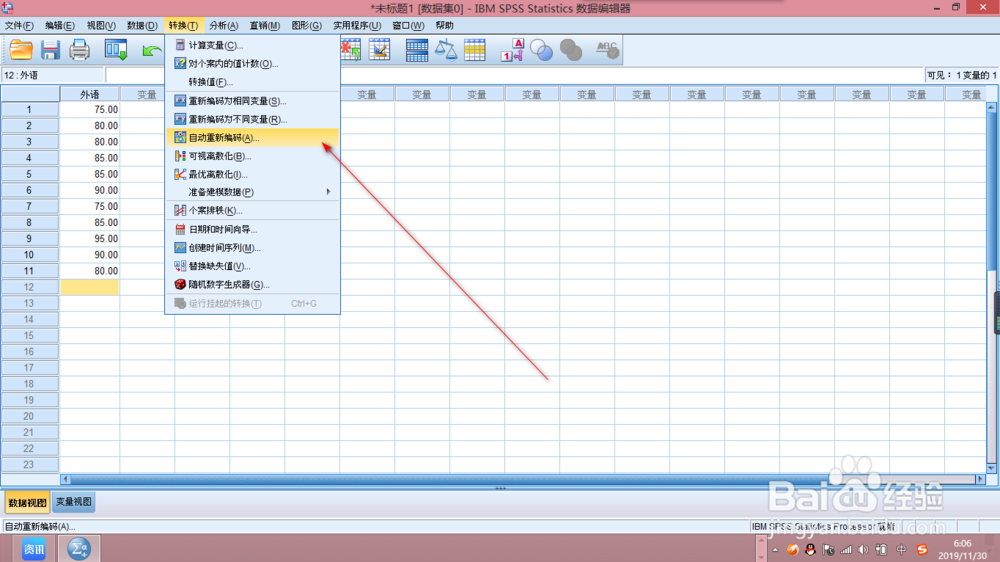This screenshot has height=562, width=1000.
Task: Click the green Undo arrow icon
Action: 152,50
